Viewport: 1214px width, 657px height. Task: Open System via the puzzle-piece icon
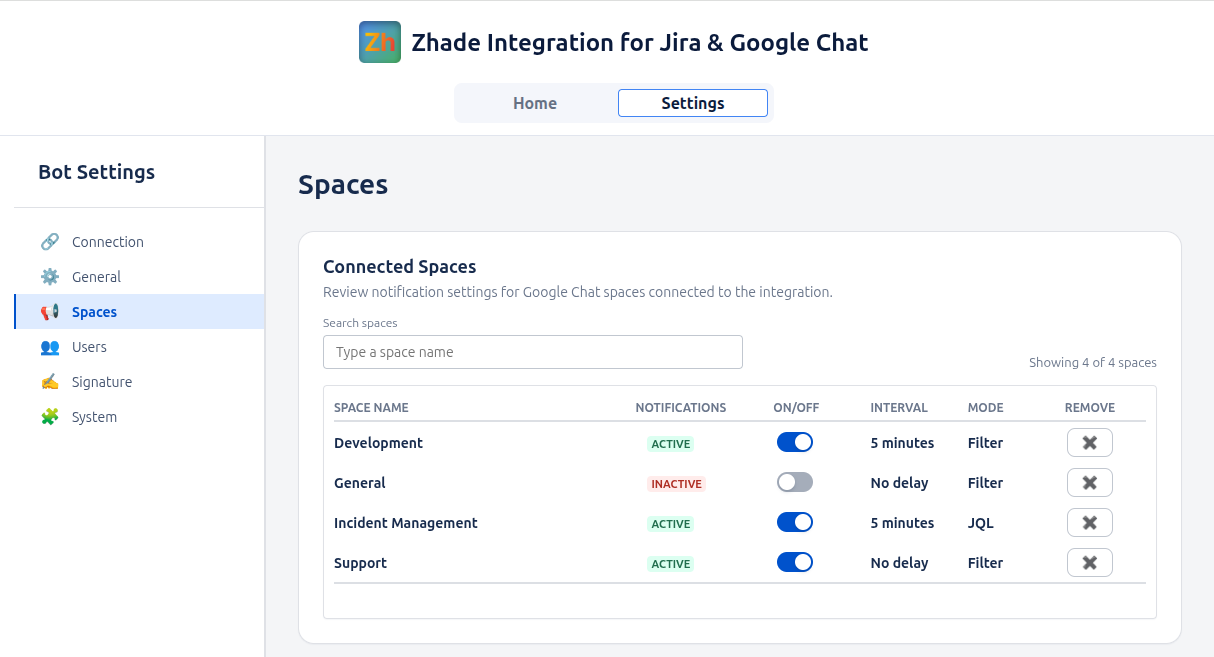pyautogui.click(x=50, y=417)
